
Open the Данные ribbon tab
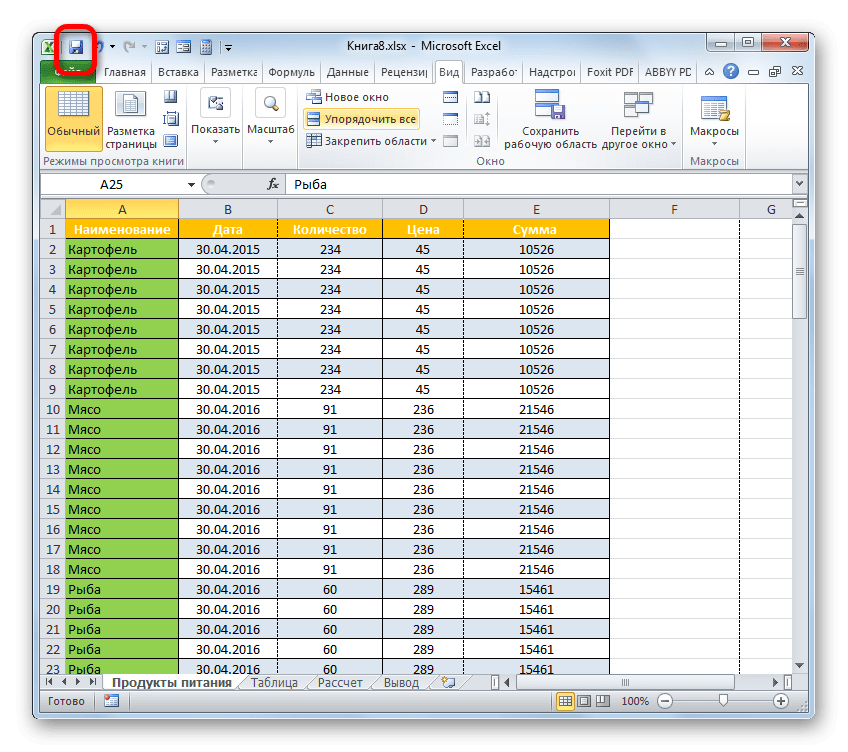(348, 72)
